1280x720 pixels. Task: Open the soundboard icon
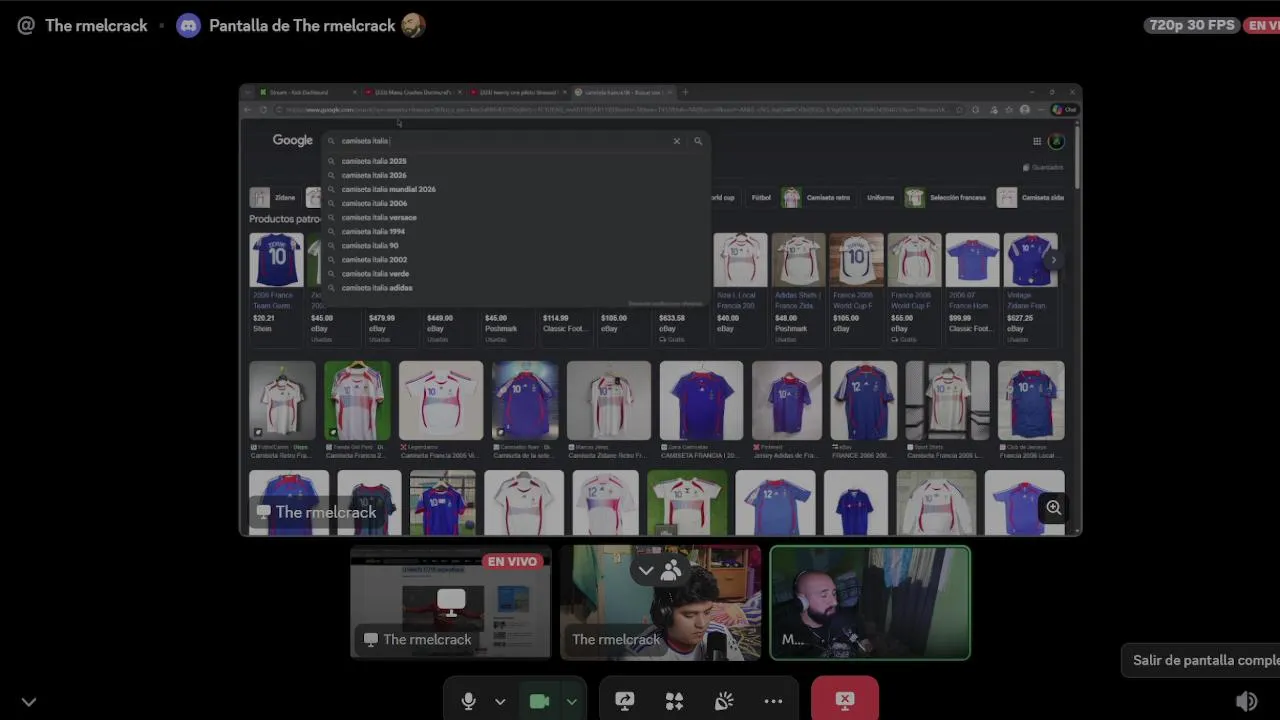[x=724, y=701]
